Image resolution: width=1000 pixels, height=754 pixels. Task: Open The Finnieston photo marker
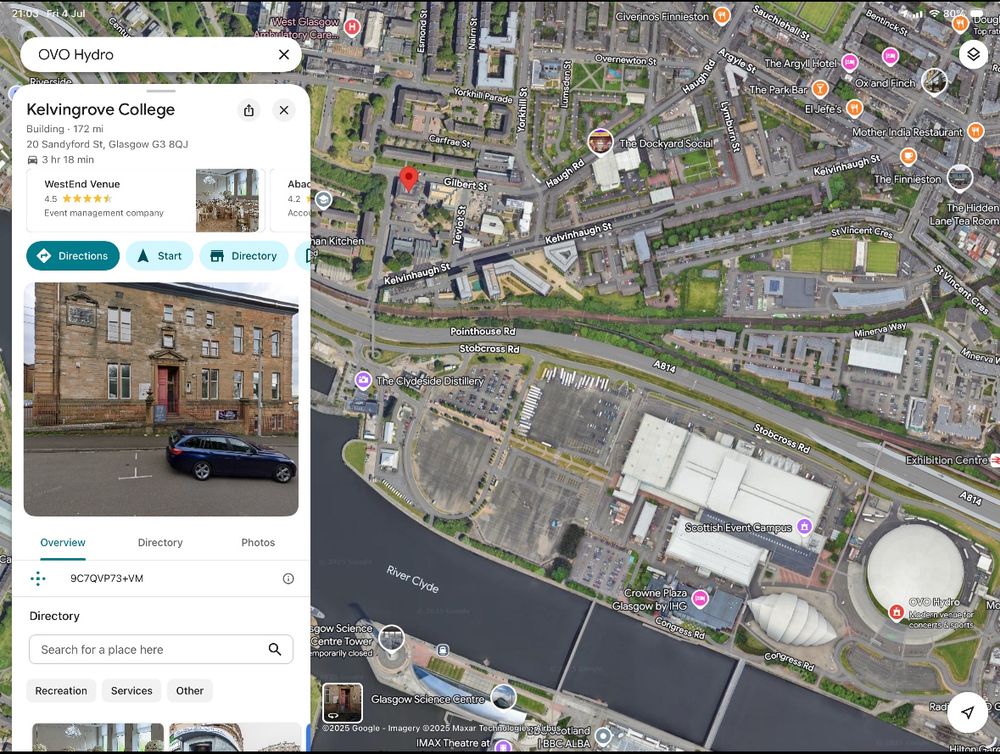pos(959,179)
